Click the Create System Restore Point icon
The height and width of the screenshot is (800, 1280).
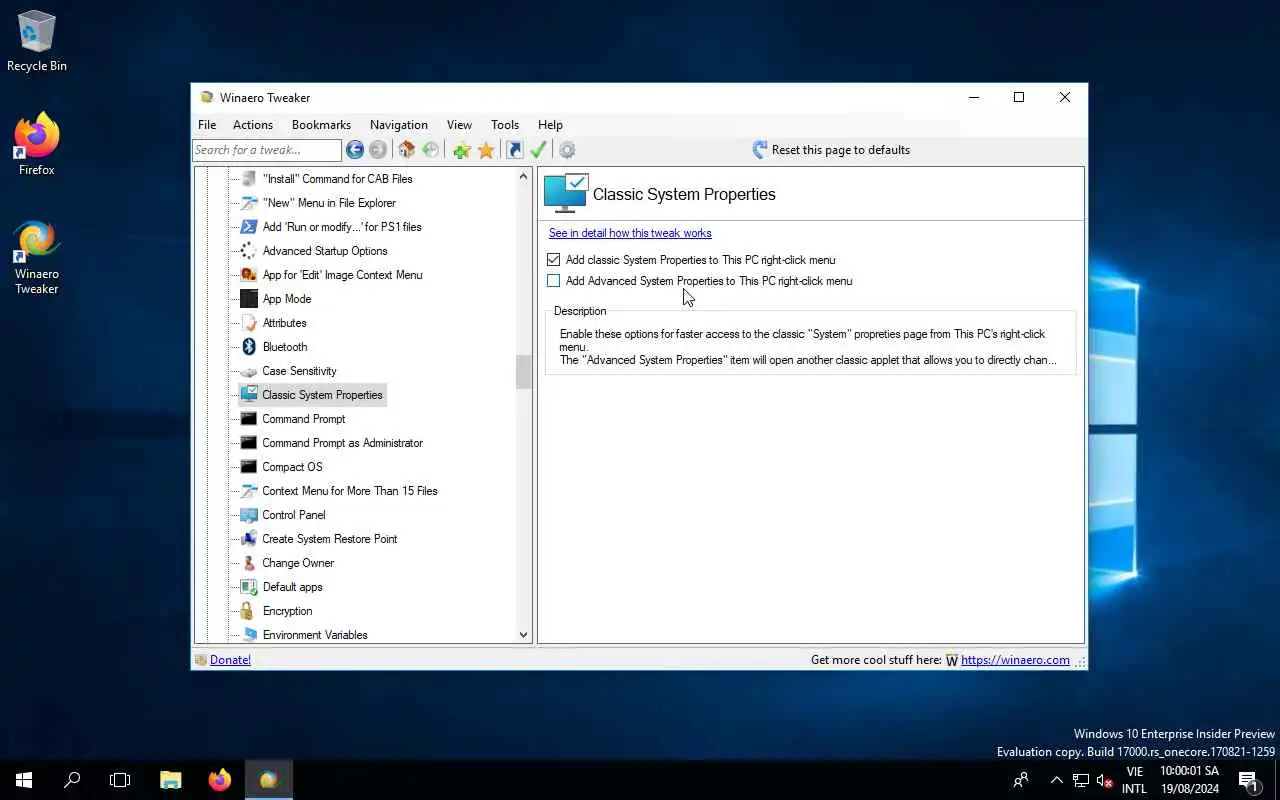(249, 539)
